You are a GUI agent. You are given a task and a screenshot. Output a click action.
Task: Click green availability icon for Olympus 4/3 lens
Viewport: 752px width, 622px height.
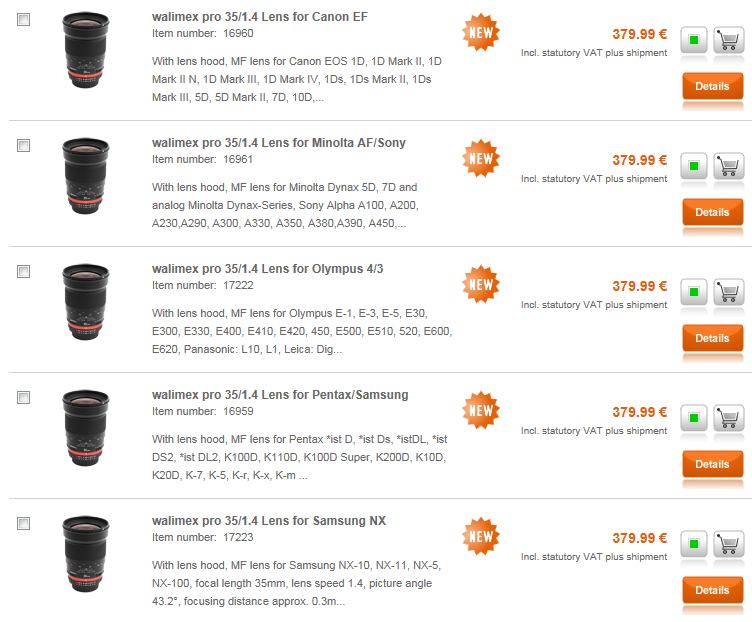pyautogui.click(x=693, y=292)
